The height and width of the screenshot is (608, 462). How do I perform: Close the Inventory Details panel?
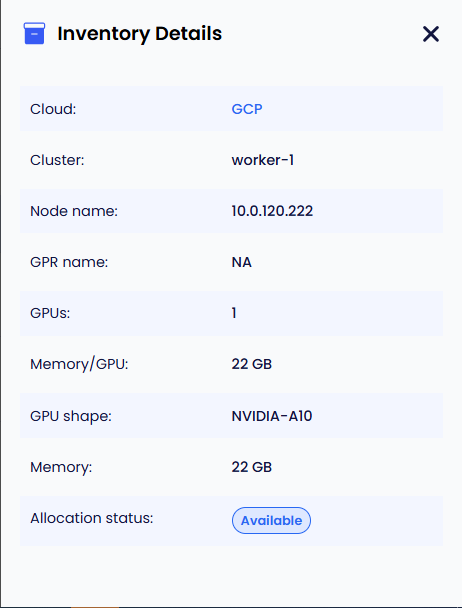pyautogui.click(x=431, y=34)
